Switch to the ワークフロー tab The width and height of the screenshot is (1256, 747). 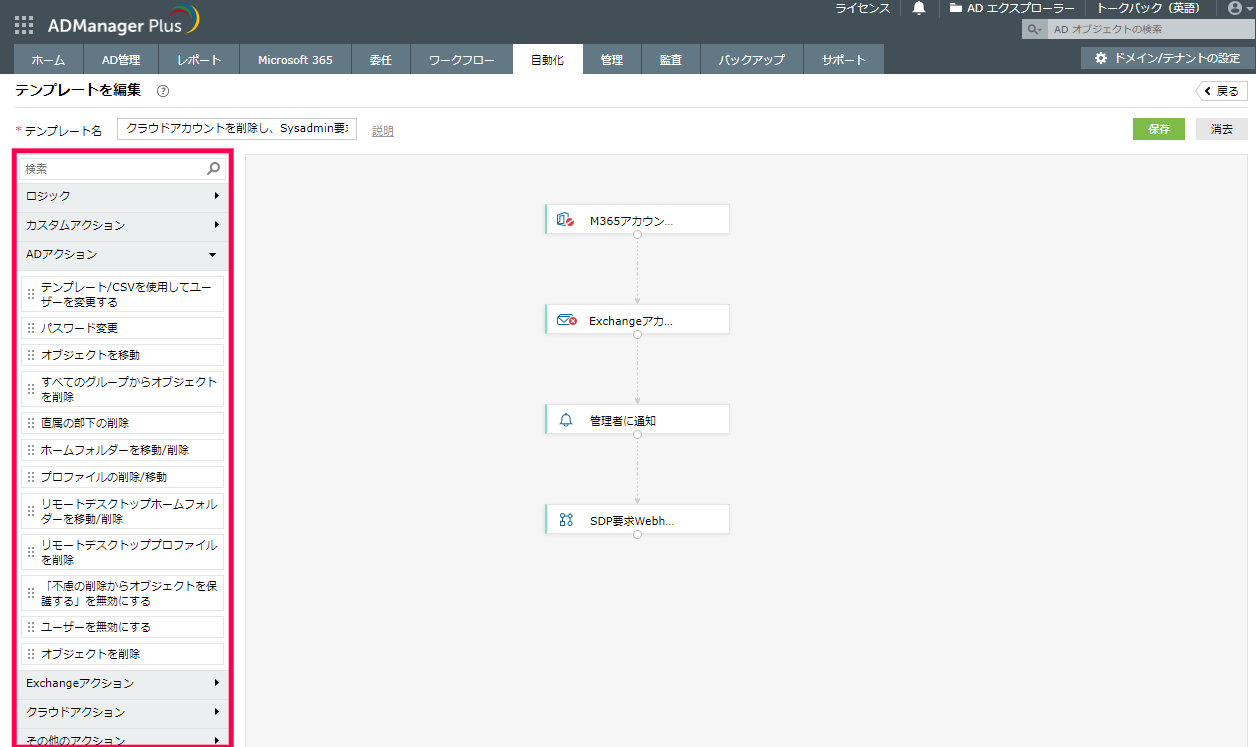tap(462, 59)
